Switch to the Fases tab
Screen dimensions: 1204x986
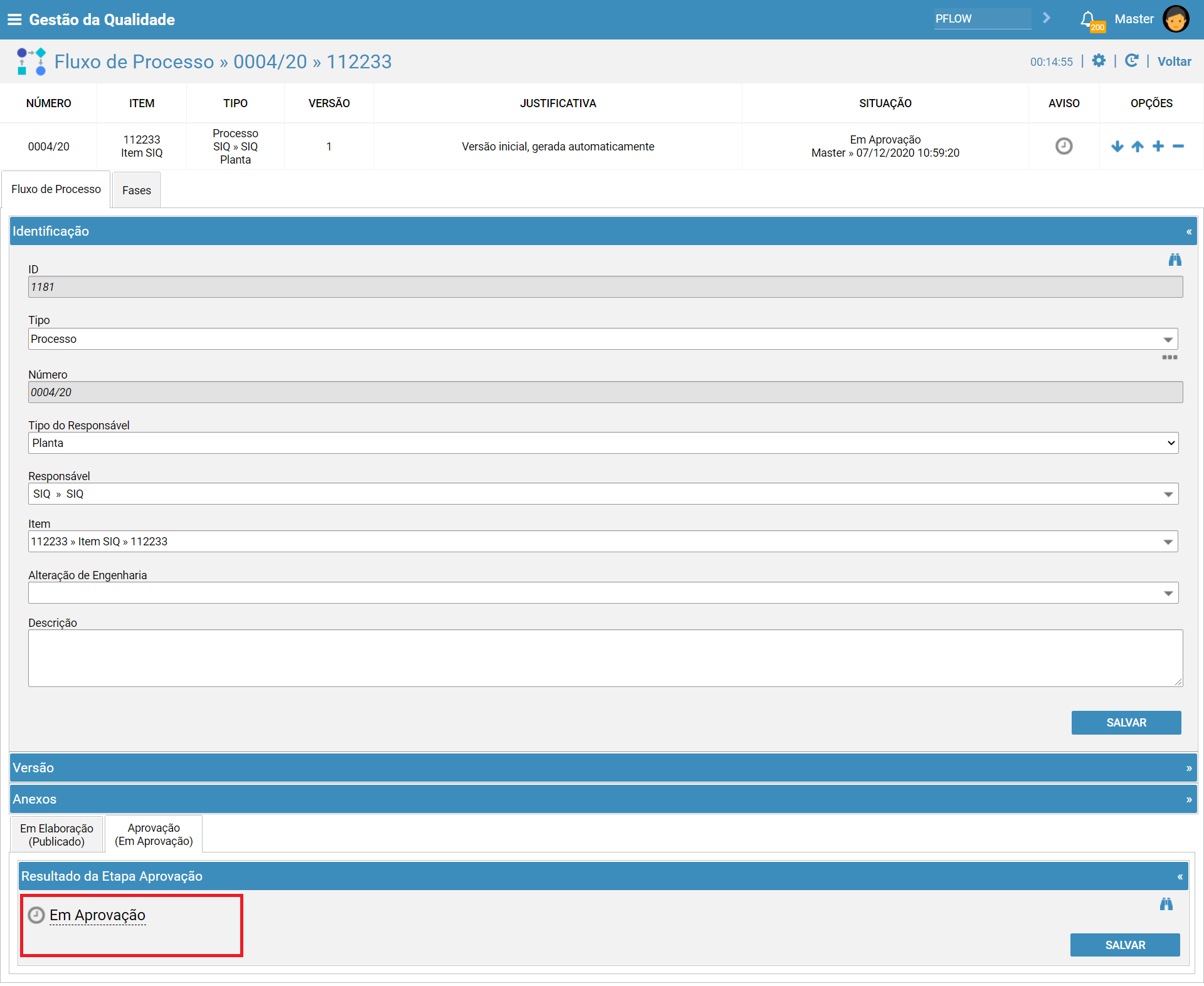click(x=137, y=190)
